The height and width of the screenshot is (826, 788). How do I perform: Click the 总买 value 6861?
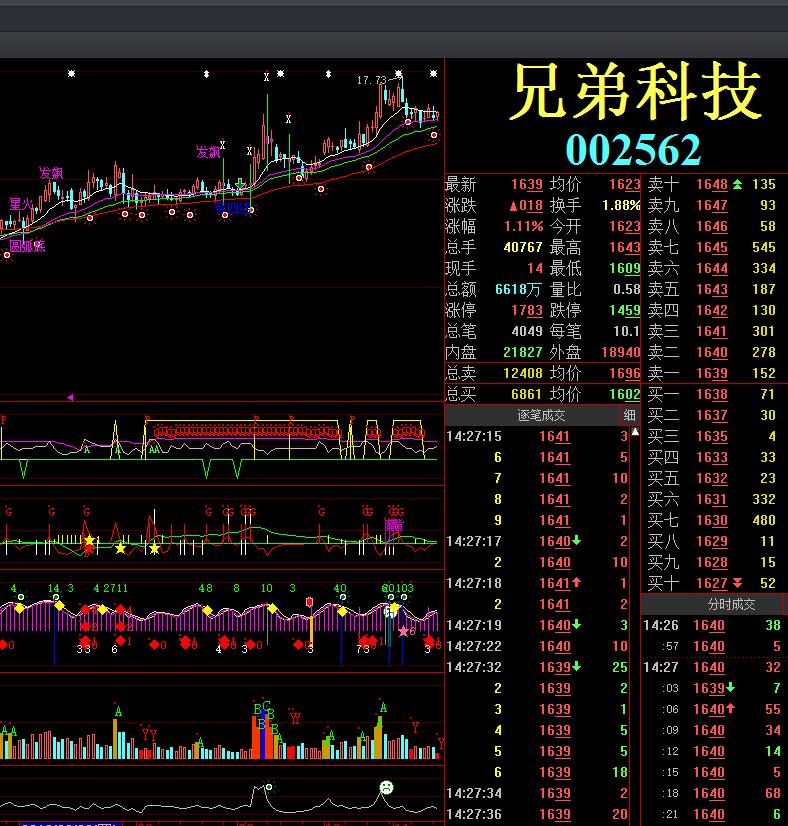pyautogui.click(x=527, y=394)
